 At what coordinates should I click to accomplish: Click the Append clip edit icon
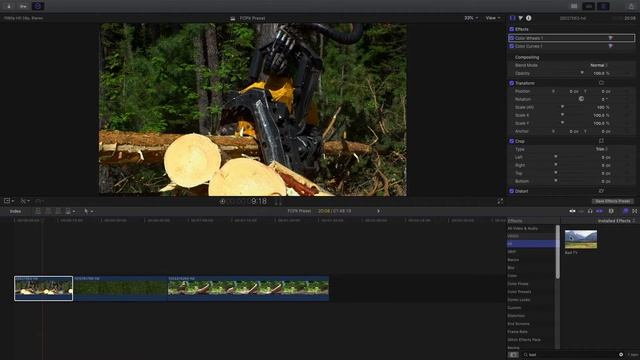point(58,211)
